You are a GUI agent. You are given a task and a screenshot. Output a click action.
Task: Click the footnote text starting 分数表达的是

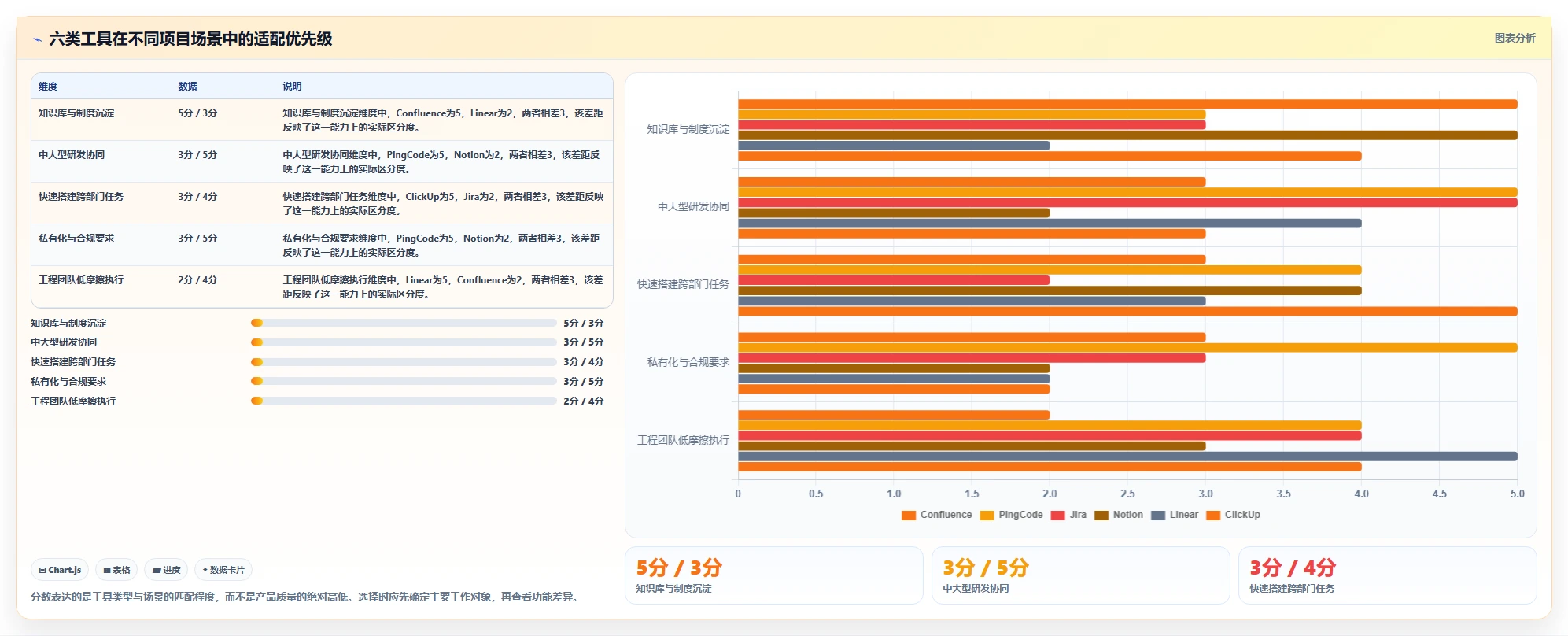(307, 597)
